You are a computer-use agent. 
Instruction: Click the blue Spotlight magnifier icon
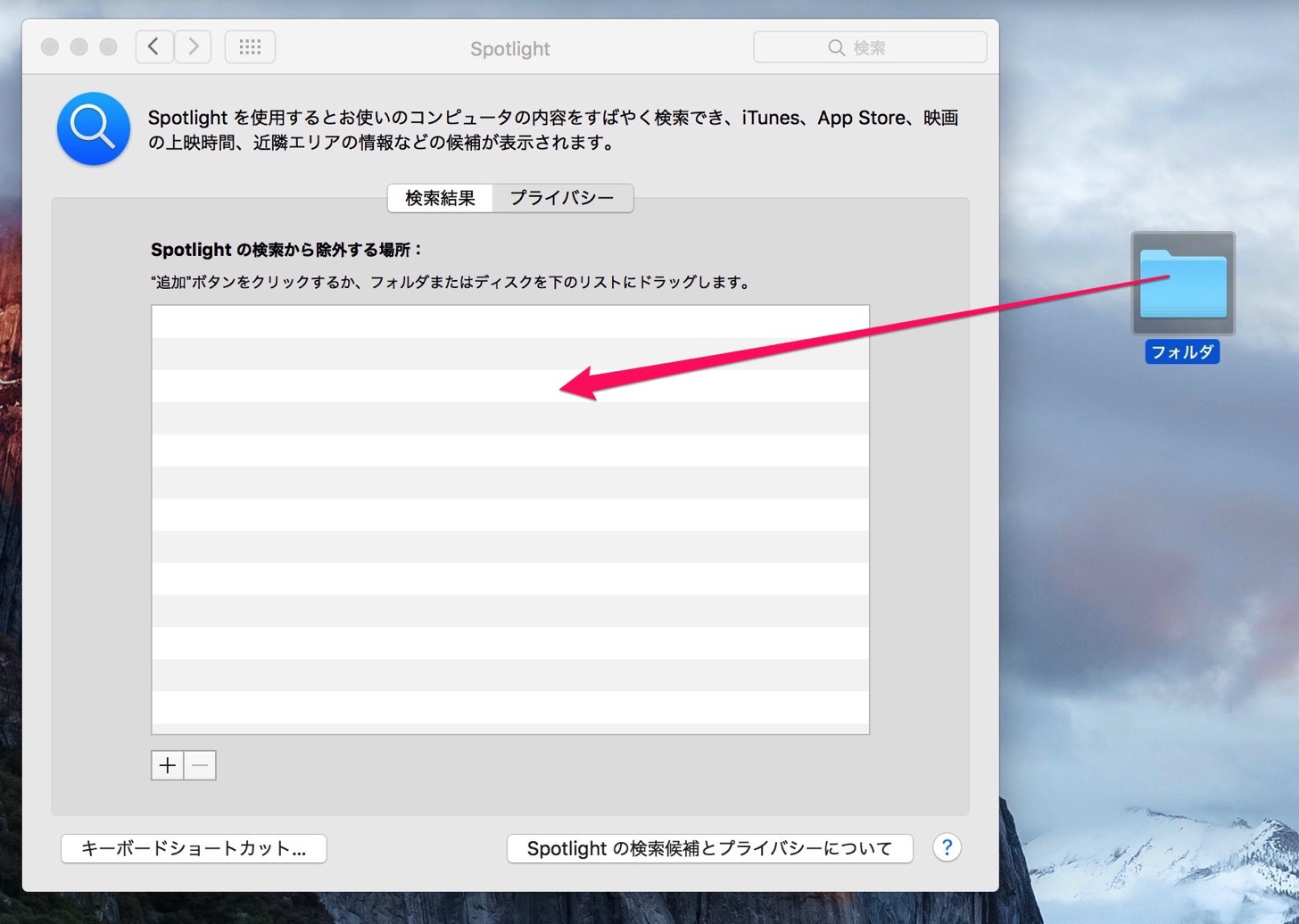click(94, 128)
